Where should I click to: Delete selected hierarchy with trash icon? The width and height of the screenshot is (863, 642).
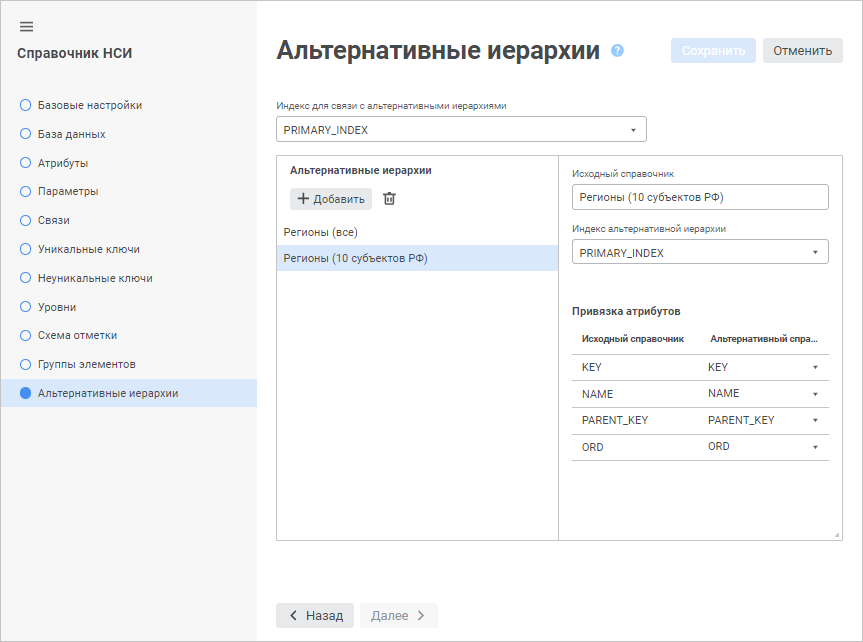coord(390,199)
